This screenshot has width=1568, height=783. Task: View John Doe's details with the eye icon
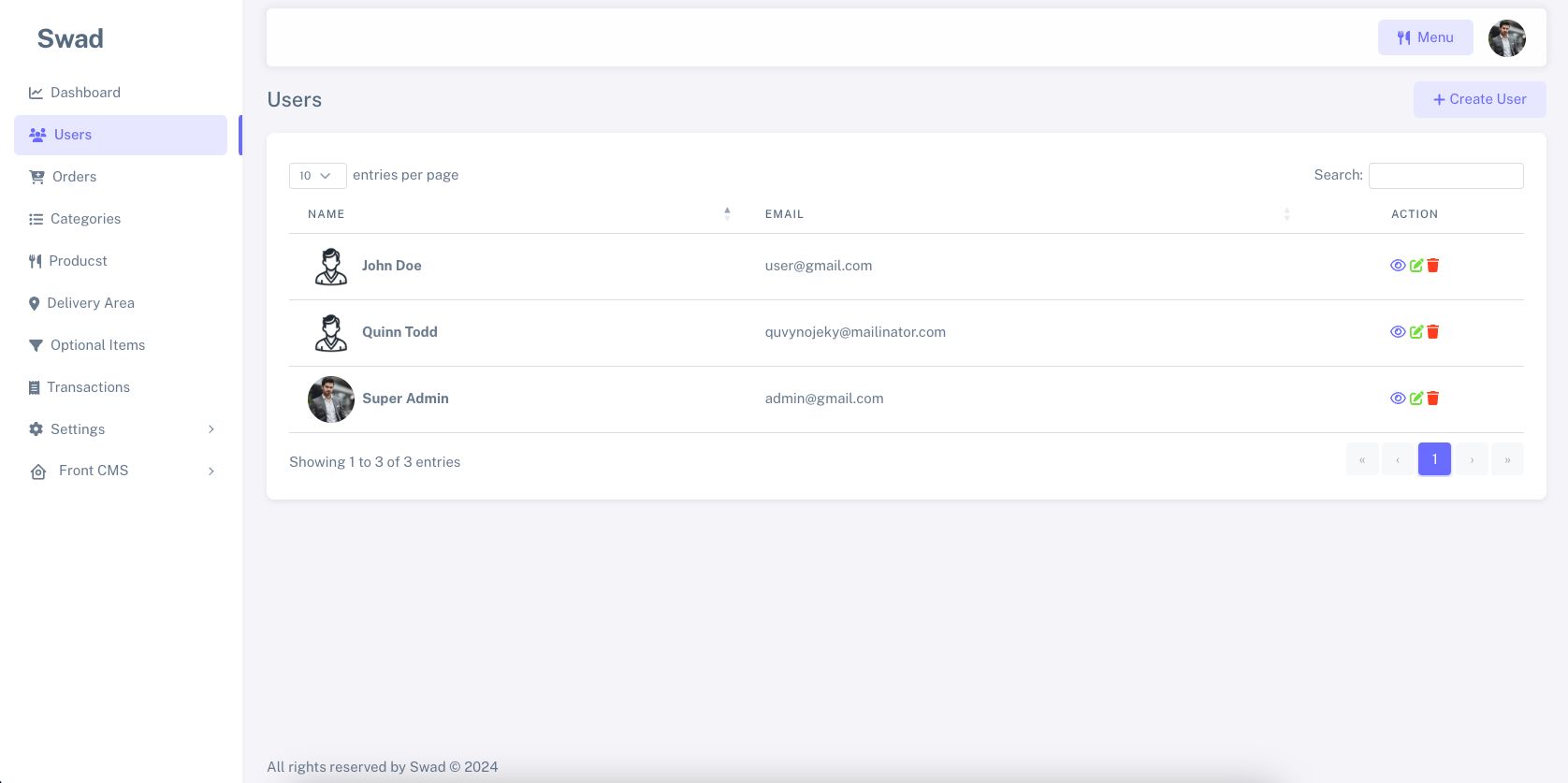point(1398,266)
